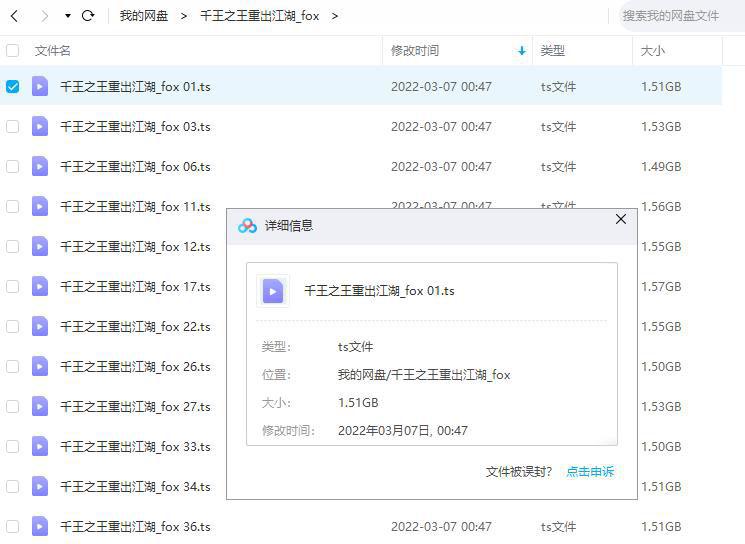Open the navigation history dropdown arrow
This screenshot has width=745, height=544.
coord(67,16)
